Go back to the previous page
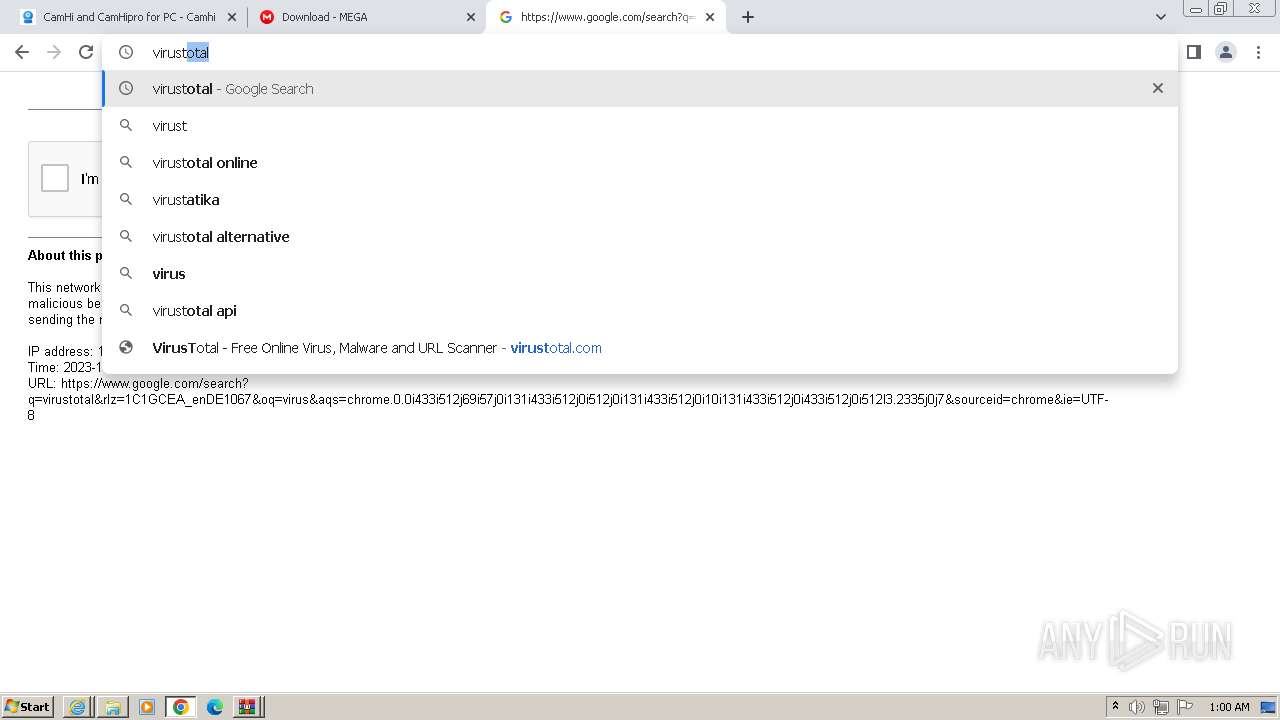 pos(22,52)
